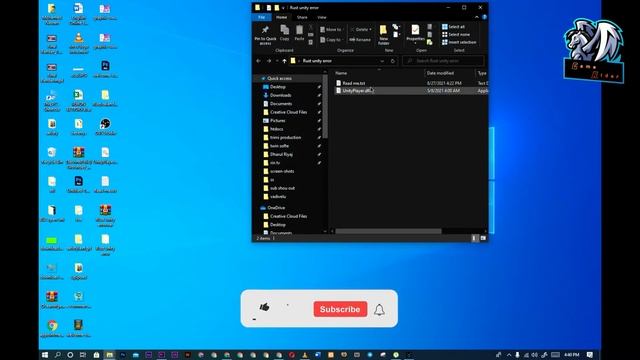Click File Explorer on the taskbar
This screenshot has width=640, height=360.
pos(109,355)
